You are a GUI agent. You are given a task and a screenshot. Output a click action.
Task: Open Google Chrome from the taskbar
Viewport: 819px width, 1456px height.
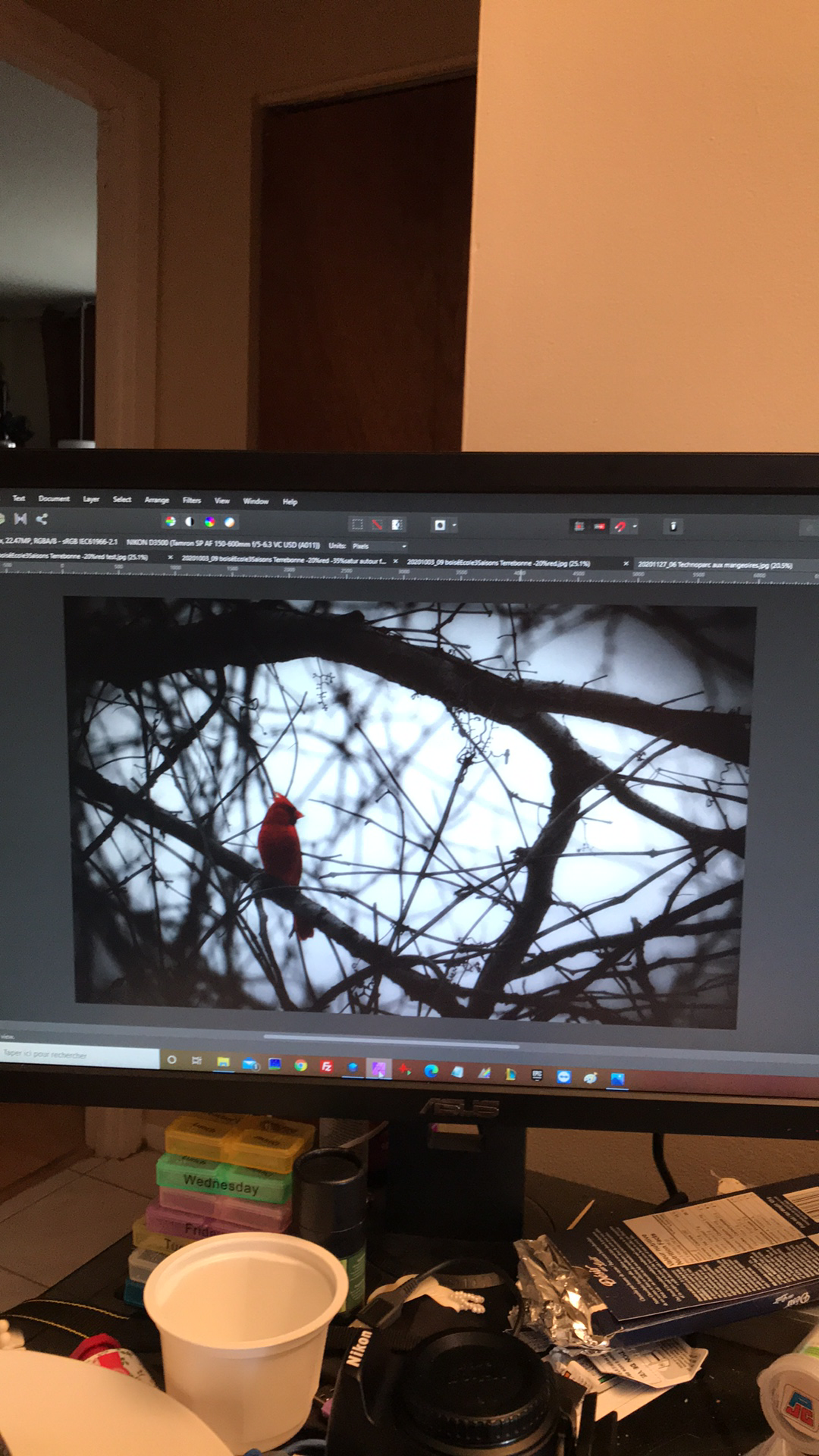coord(300,1065)
